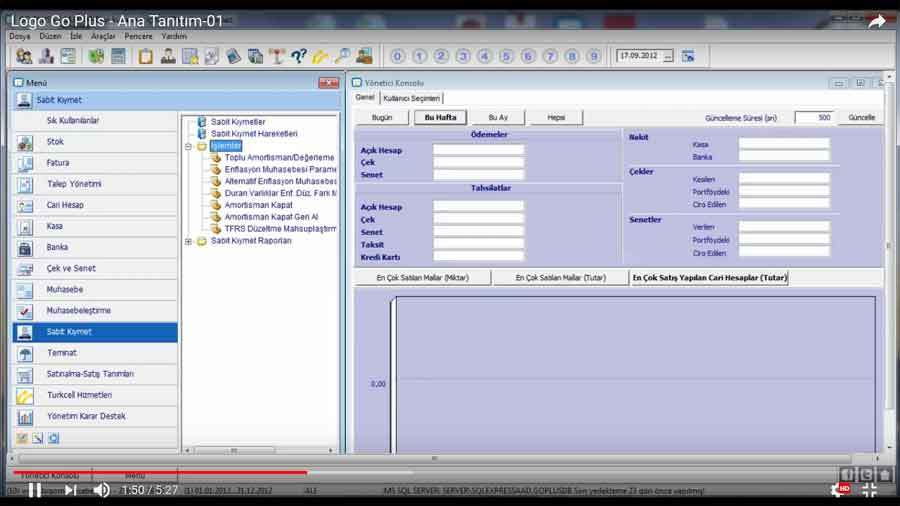Open the date dropdown showing 17.09.2012

click(668, 56)
